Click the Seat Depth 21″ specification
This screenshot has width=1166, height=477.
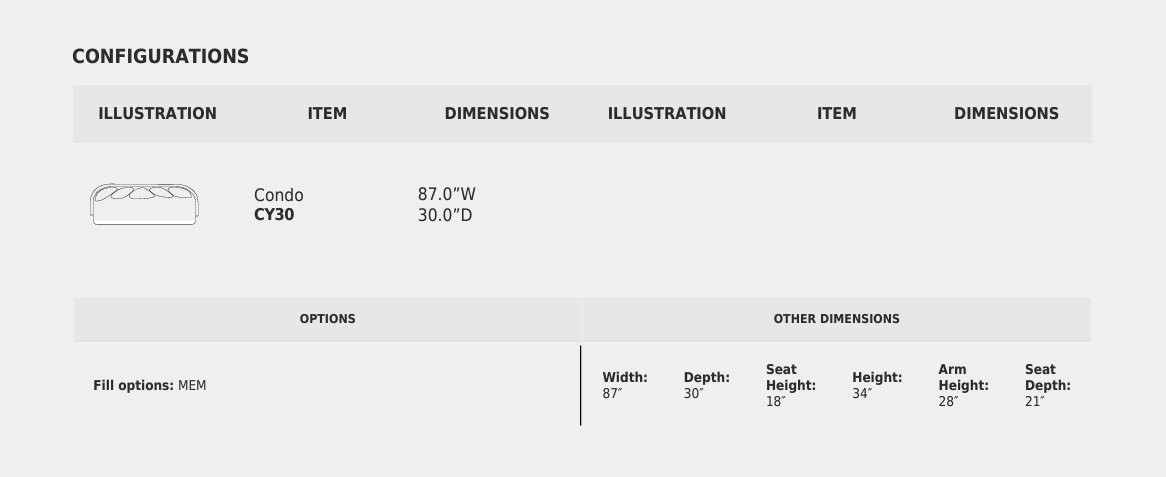1047,385
